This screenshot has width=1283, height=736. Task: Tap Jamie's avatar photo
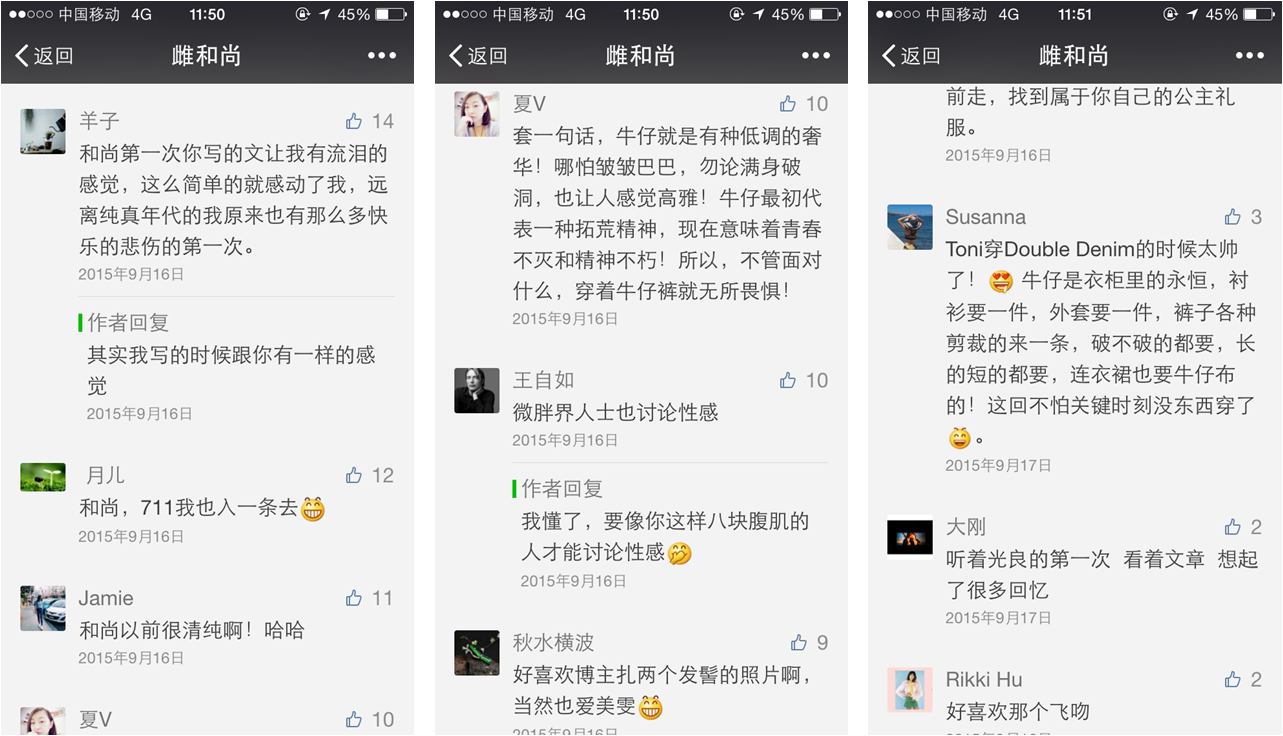[x=43, y=608]
